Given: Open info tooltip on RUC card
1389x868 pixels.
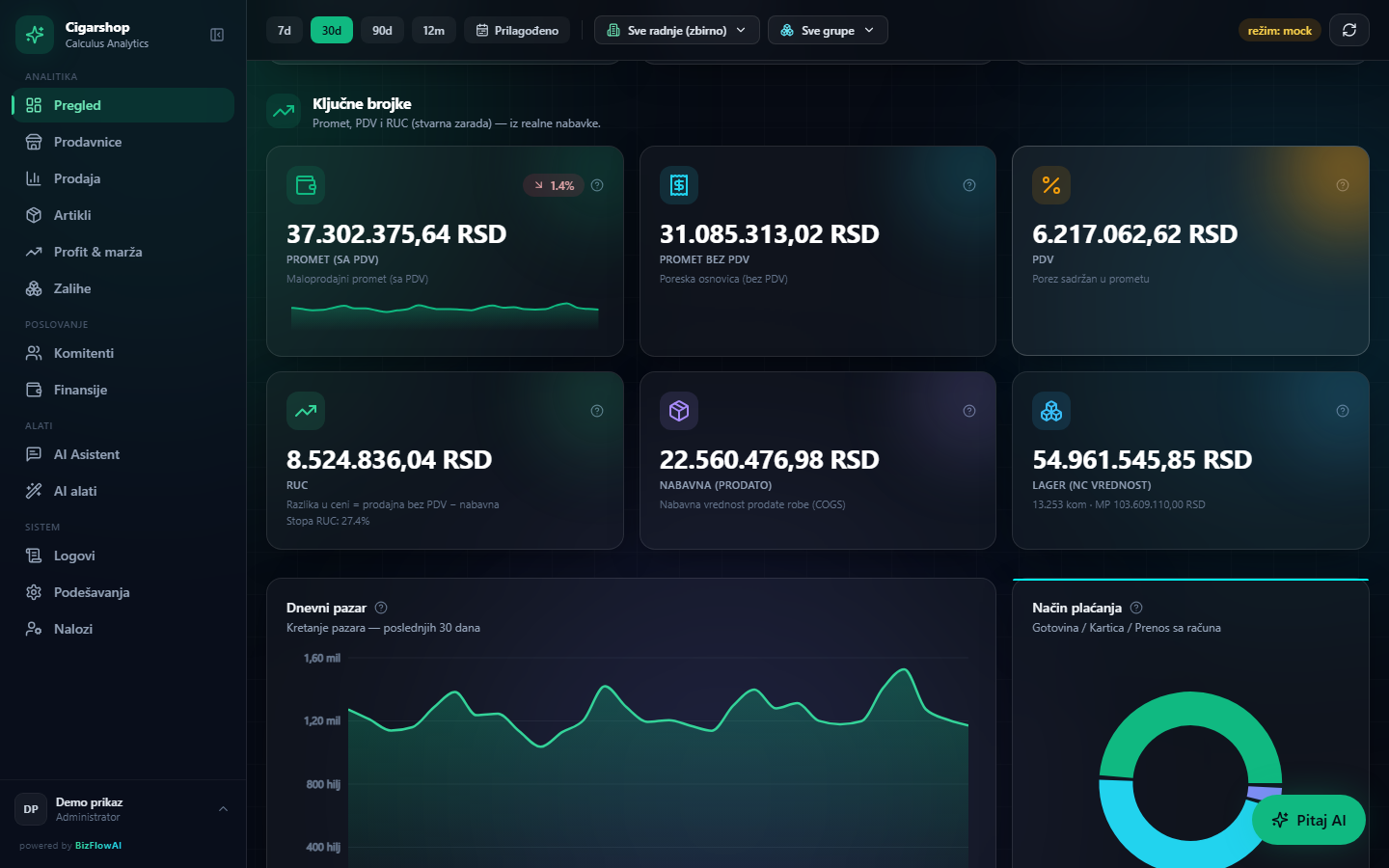Looking at the screenshot, I should point(597,411).
